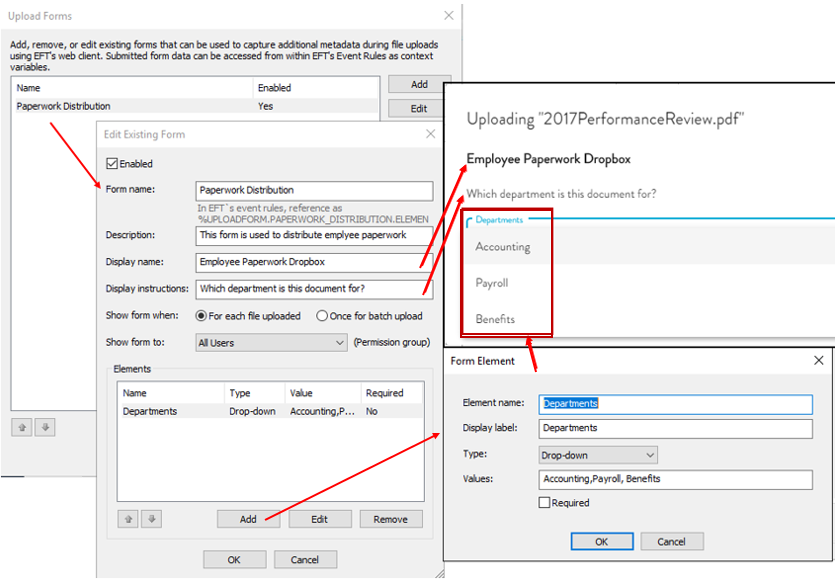This screenshot has width=835, height=580.
Task: Close the Form Element dialog
Action: pyautogui.click(x=818, y=360)
